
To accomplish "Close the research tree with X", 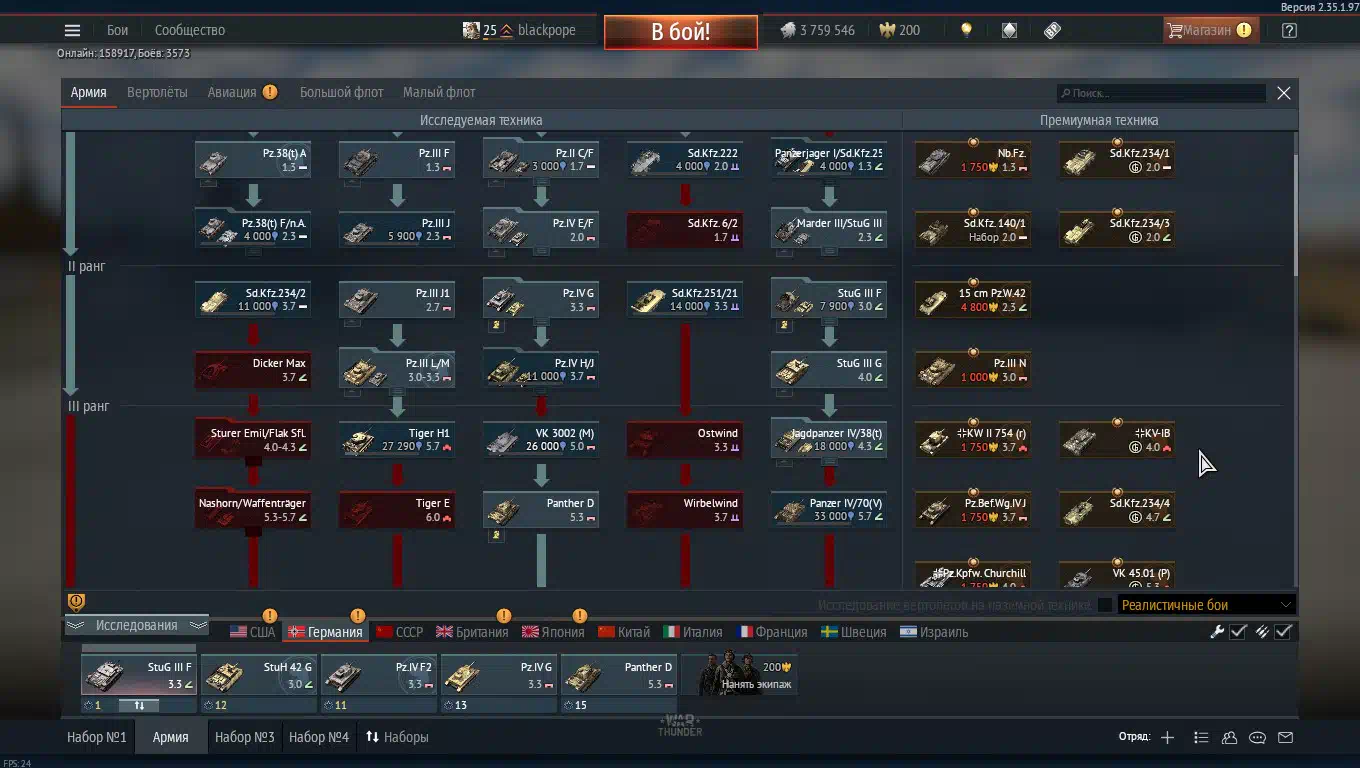I will tap(1284, 93).
